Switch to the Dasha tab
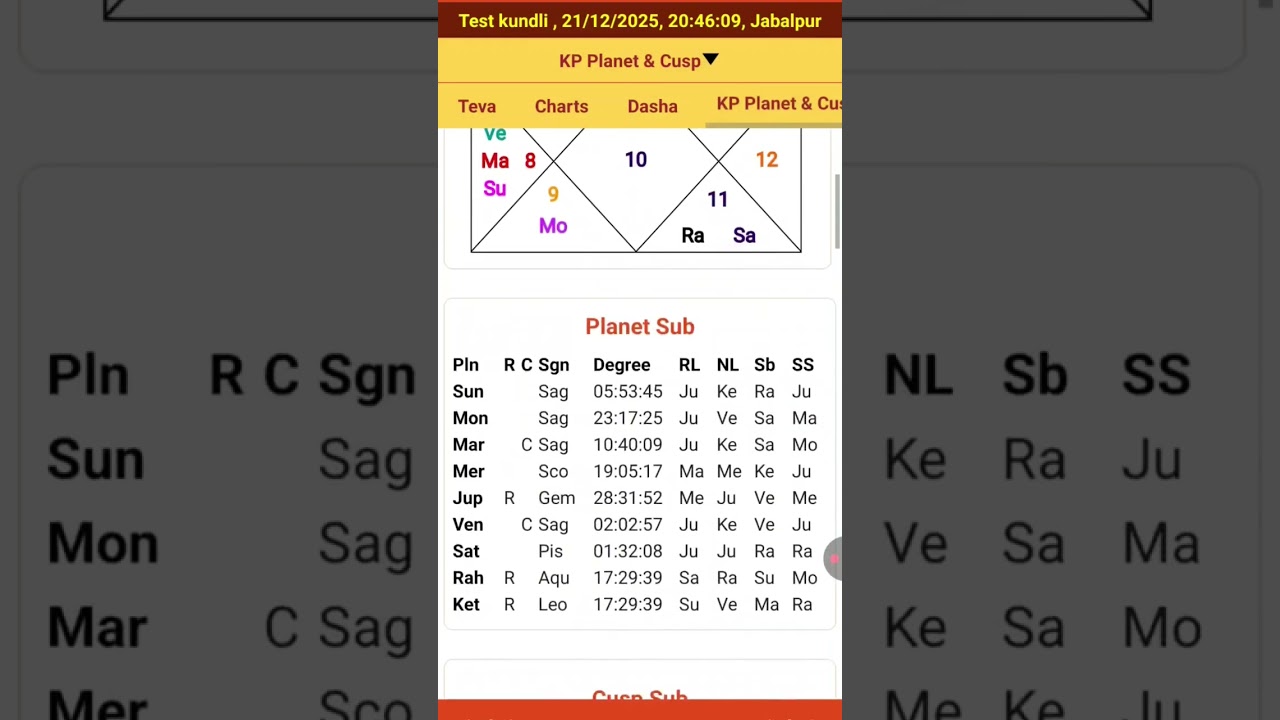The width and height of the screenshot is (1280, 720). [x=652, y=106]
